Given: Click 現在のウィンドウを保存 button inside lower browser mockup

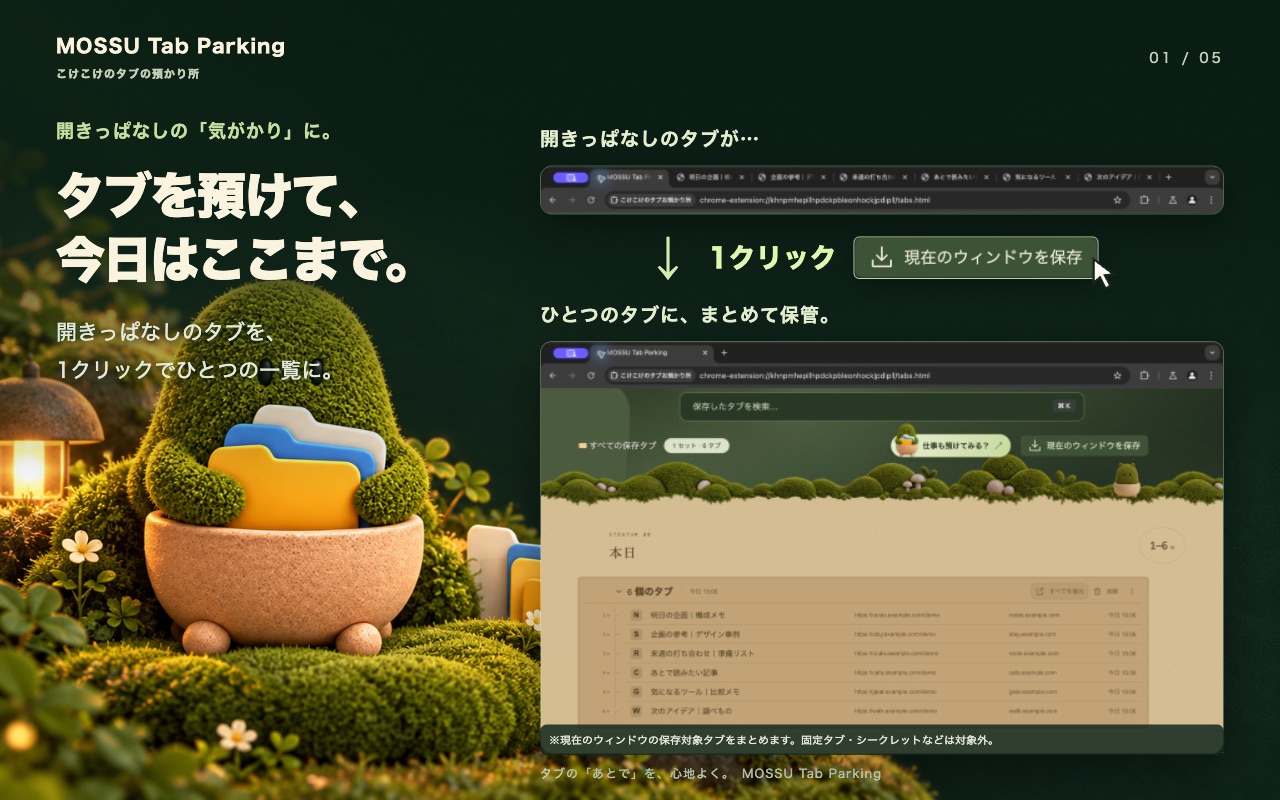Looking at the screenshot, I should coord(1084,445).
